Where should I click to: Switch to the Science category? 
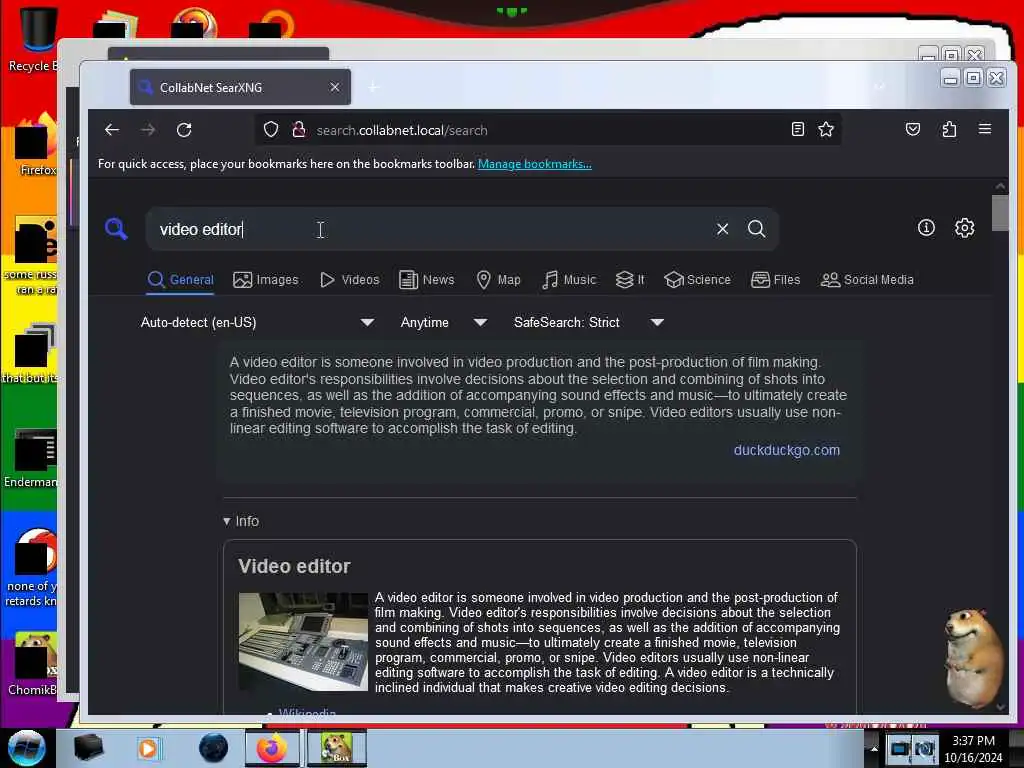pyautogui.click(x=697, y=280)
